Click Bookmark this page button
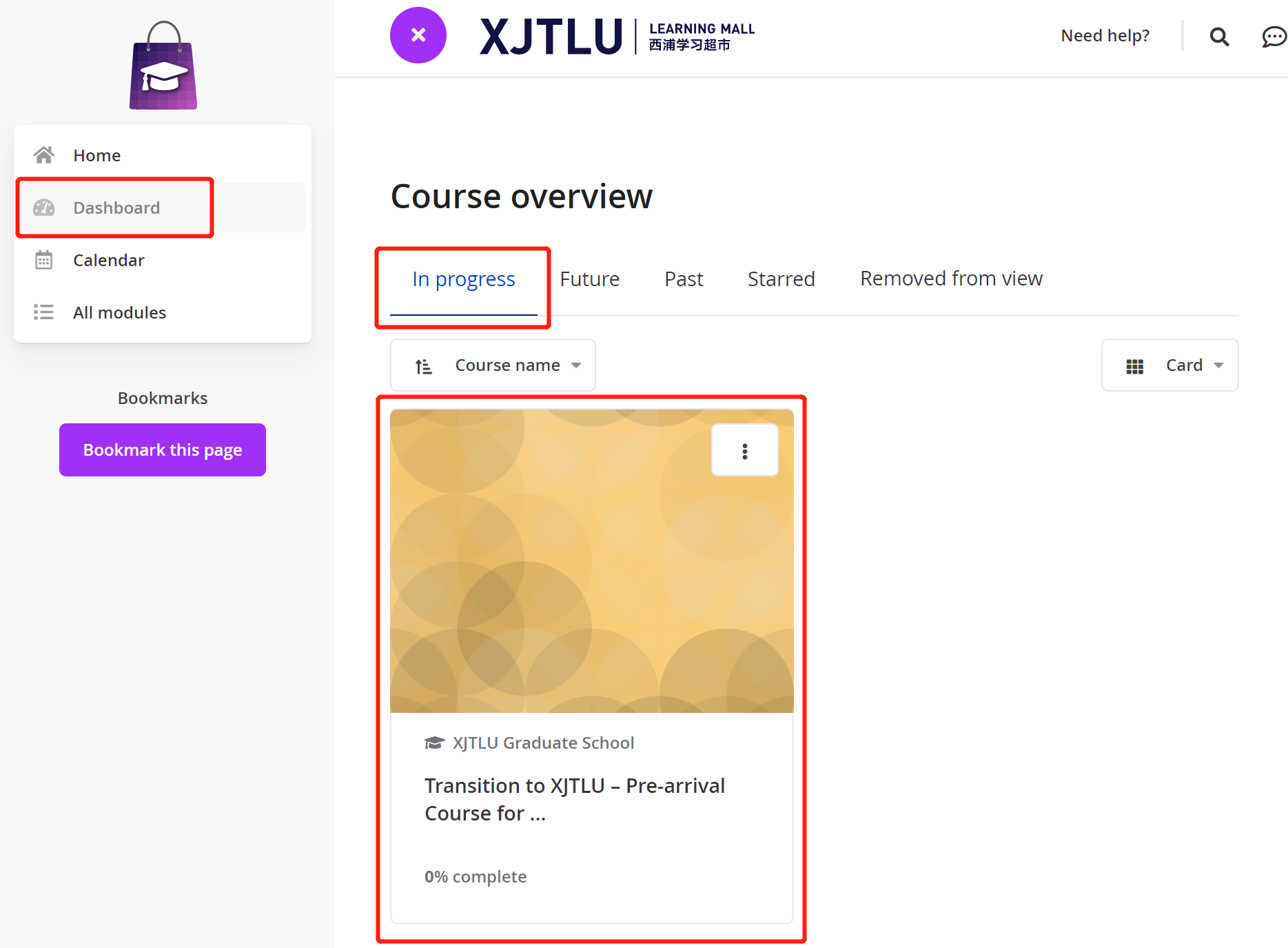This screenshot has height=948, width=1288. (x=163, y=450)
